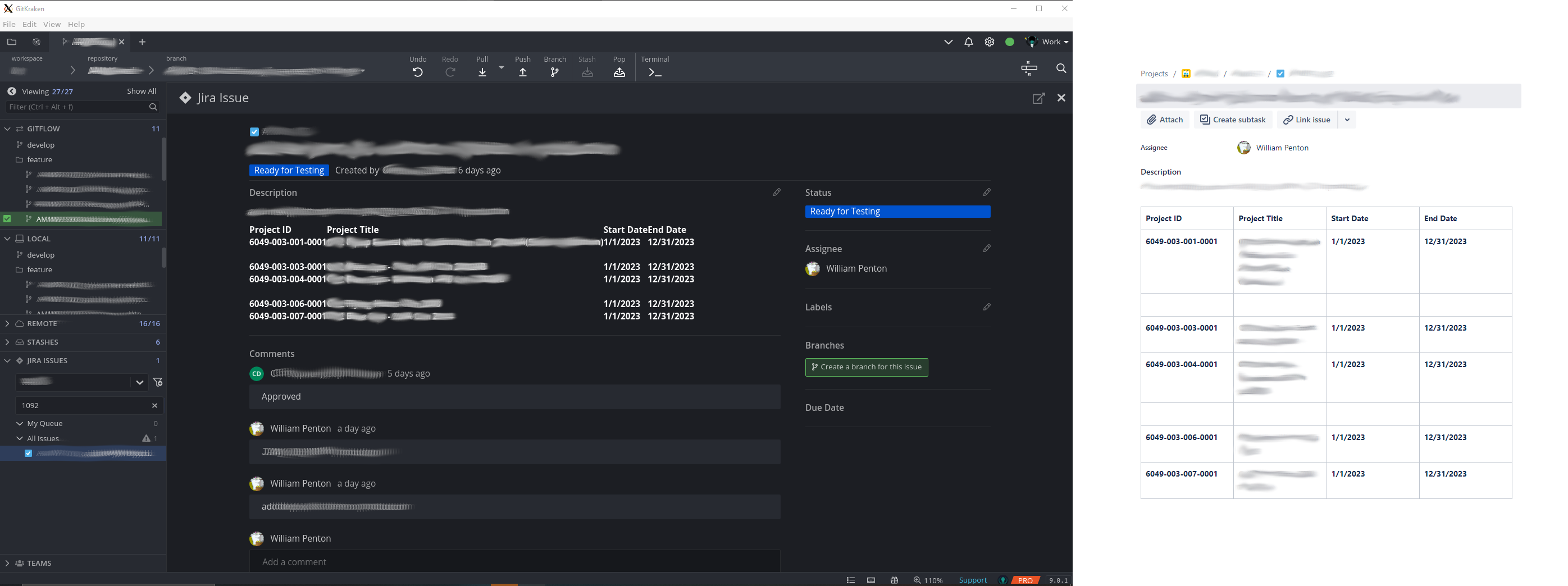Click Create a branch for this issue
The width and height of the screenshot is (1568, 586).
click(x=866, y=367)
